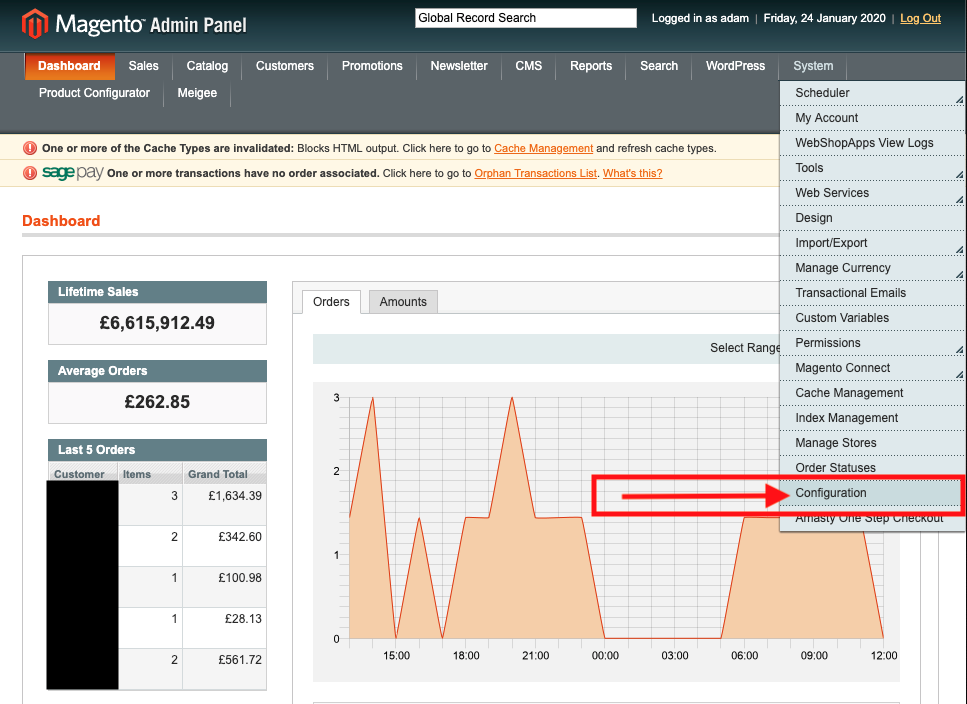Select Index Management in System menu

point(846,418)
